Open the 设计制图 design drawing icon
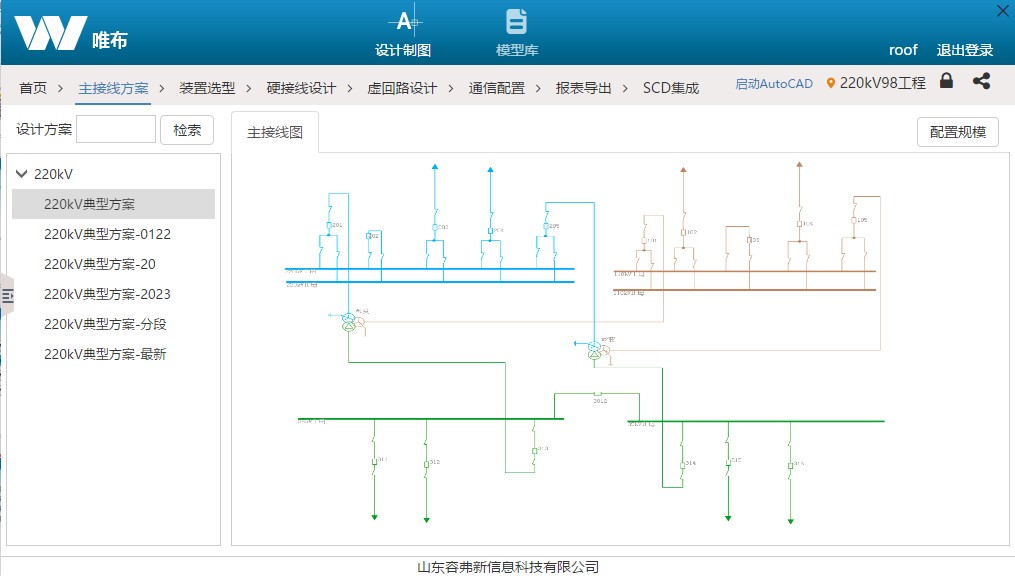Image resolution: width=1015 pixels, height=576 pixels. click(403, 22)
